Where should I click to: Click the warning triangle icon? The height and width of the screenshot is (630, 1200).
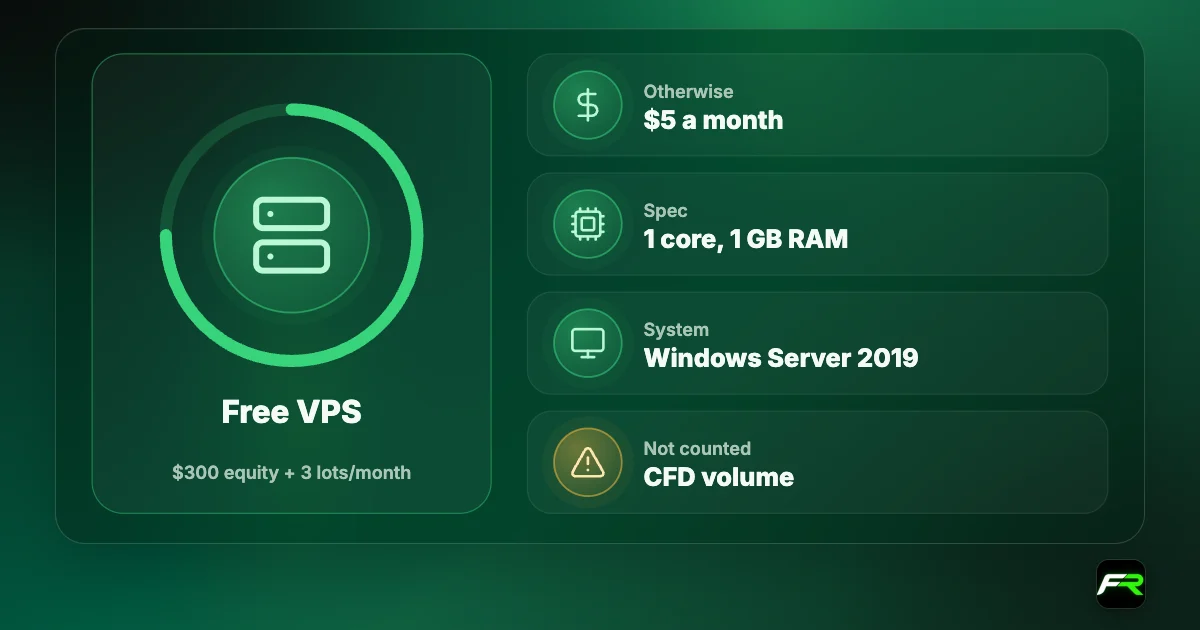(588, 462)
